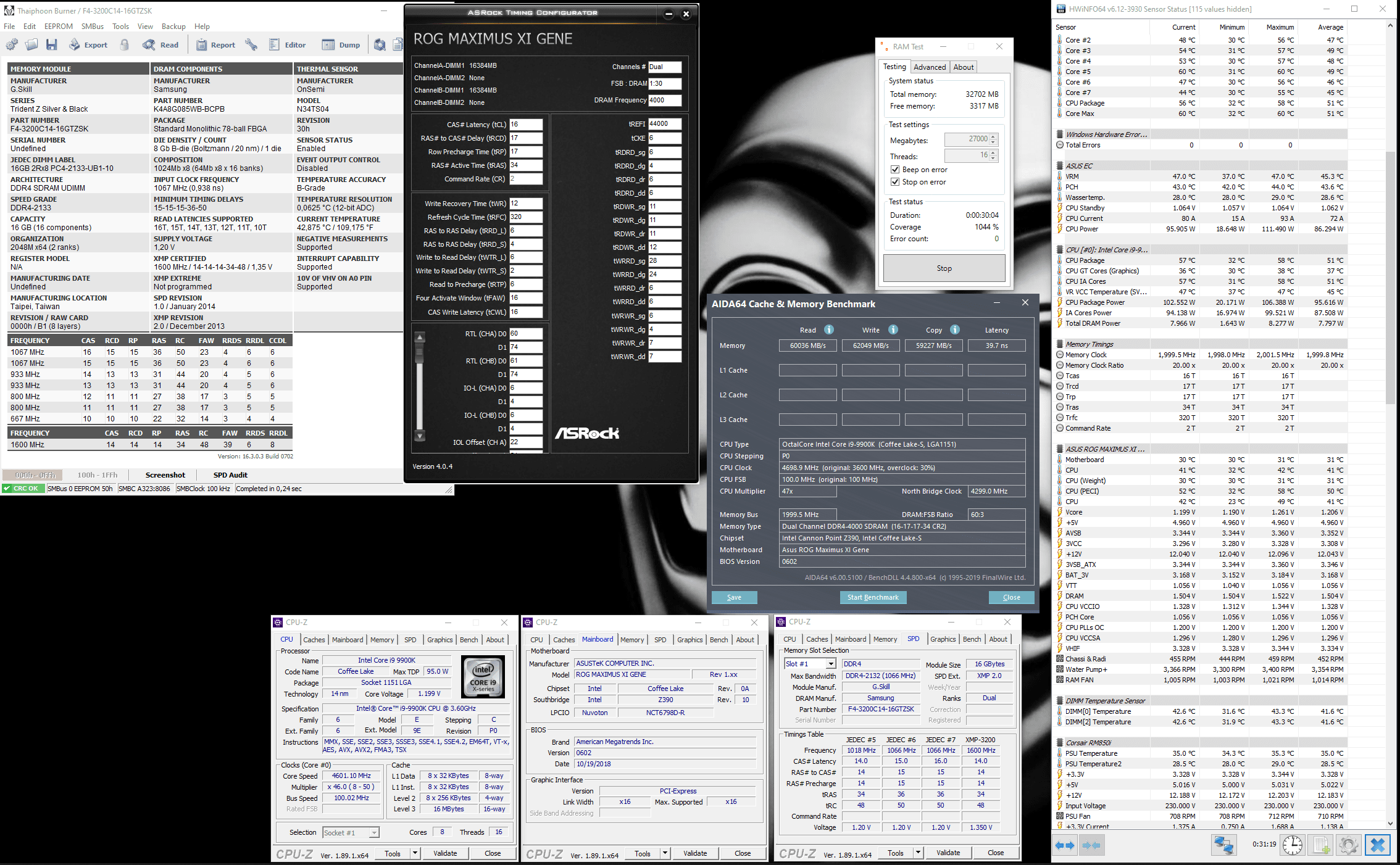Toggle the Beep on error checkbox in RAM Test
The height and width of the screenshot is (865, 1400).
895,170
